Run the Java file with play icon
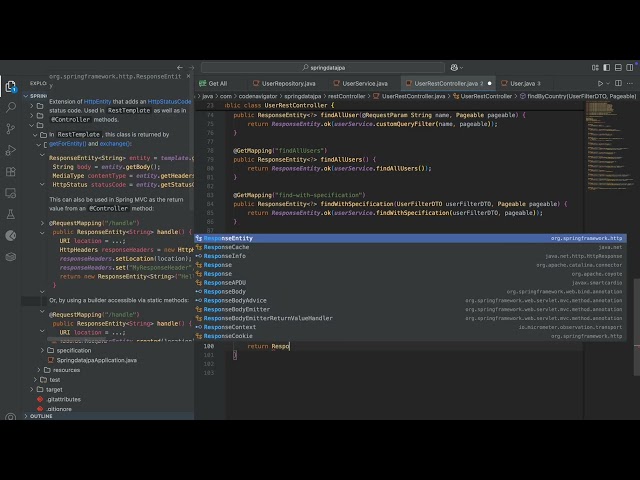Screen dimensions: 640x480 (600, 83)
